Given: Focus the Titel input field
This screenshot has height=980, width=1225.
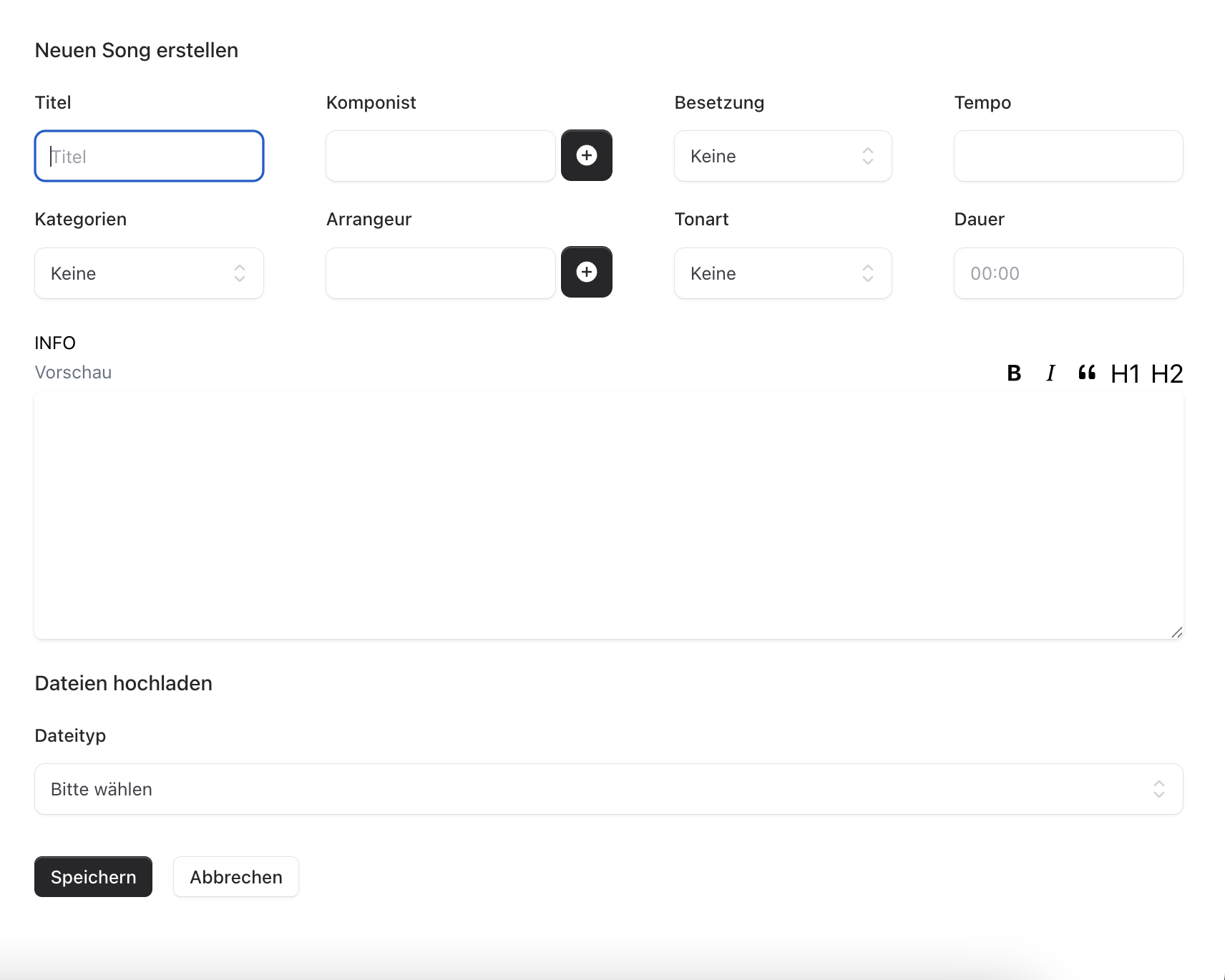Looking at the screenshot, I should pos(149,156).
